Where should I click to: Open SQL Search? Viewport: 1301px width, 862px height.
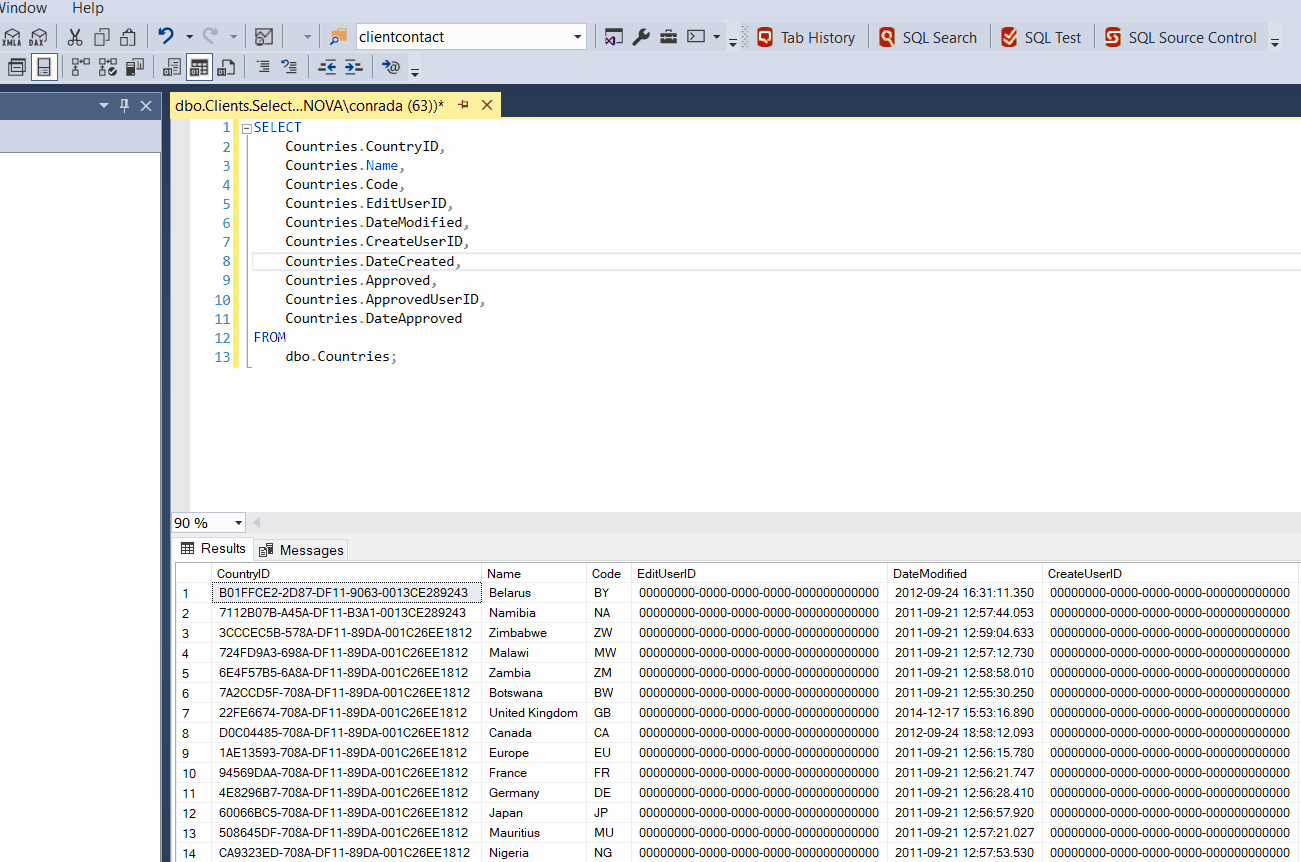click(x=928, y=37)
